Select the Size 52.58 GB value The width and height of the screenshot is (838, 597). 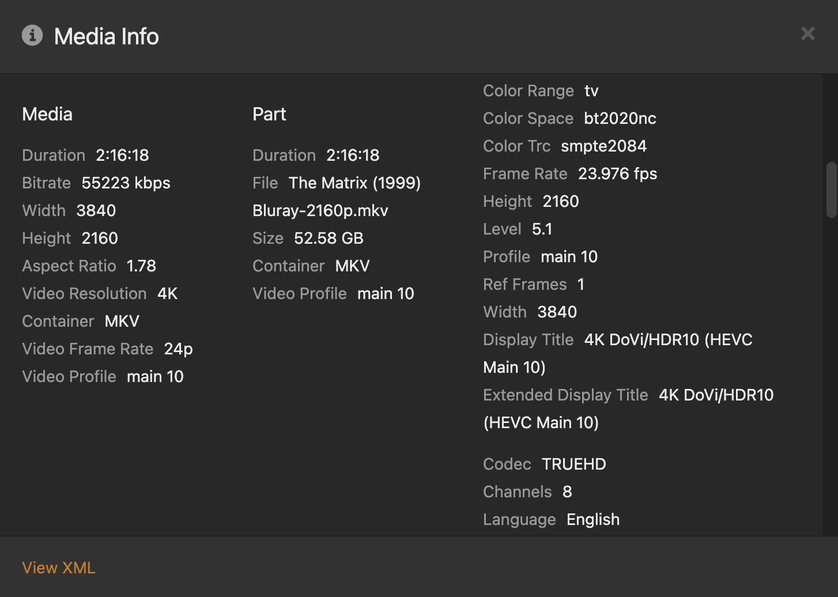329,238
